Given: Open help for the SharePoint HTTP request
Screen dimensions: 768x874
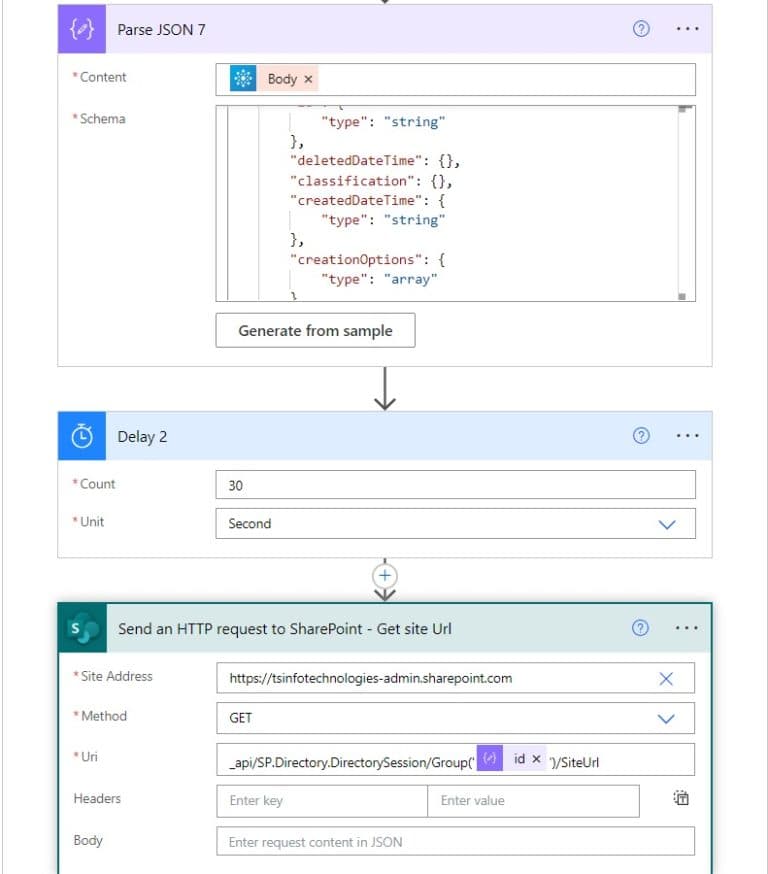Looking at the screenshot, I should click(x=640, y=628).
